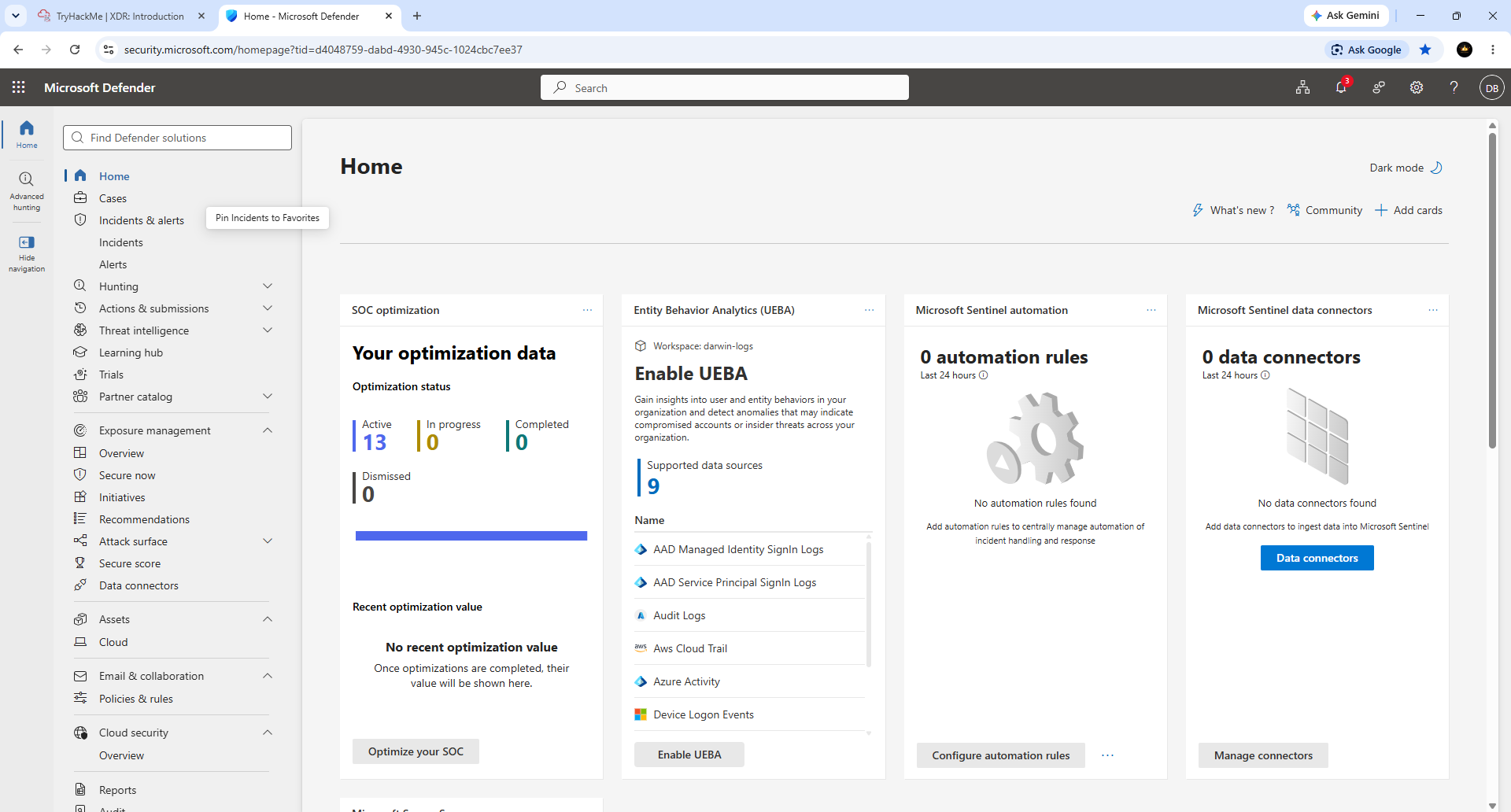Image resolution: width=1511 pixels, height=812 pixels.
Task: Open SOC optimization card more options
Action: coord(587,310)
